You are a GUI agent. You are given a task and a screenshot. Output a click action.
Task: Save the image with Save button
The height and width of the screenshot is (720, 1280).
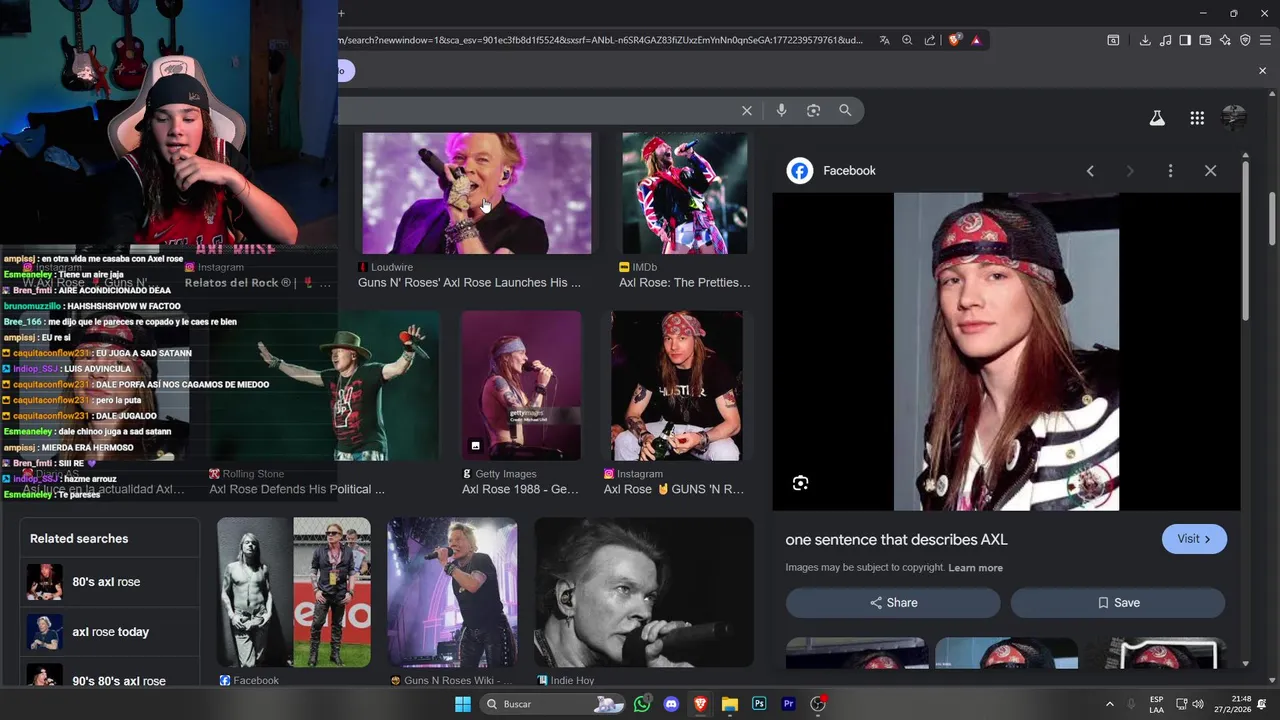coord(1118,603)
